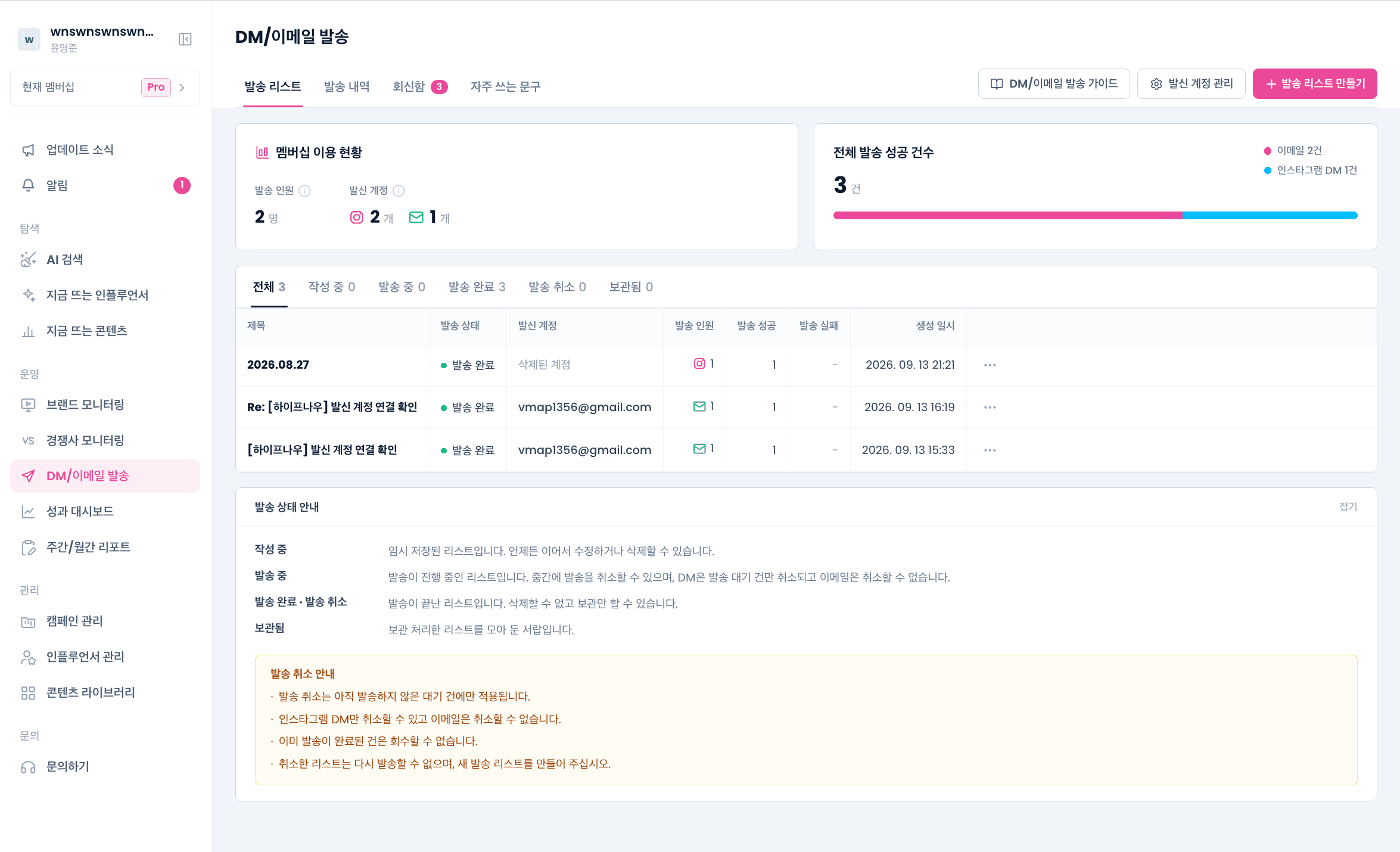Click 발송 리스트 만들기 button
This screenshot has height=852, width=1400.
[x=1315, y=83]
